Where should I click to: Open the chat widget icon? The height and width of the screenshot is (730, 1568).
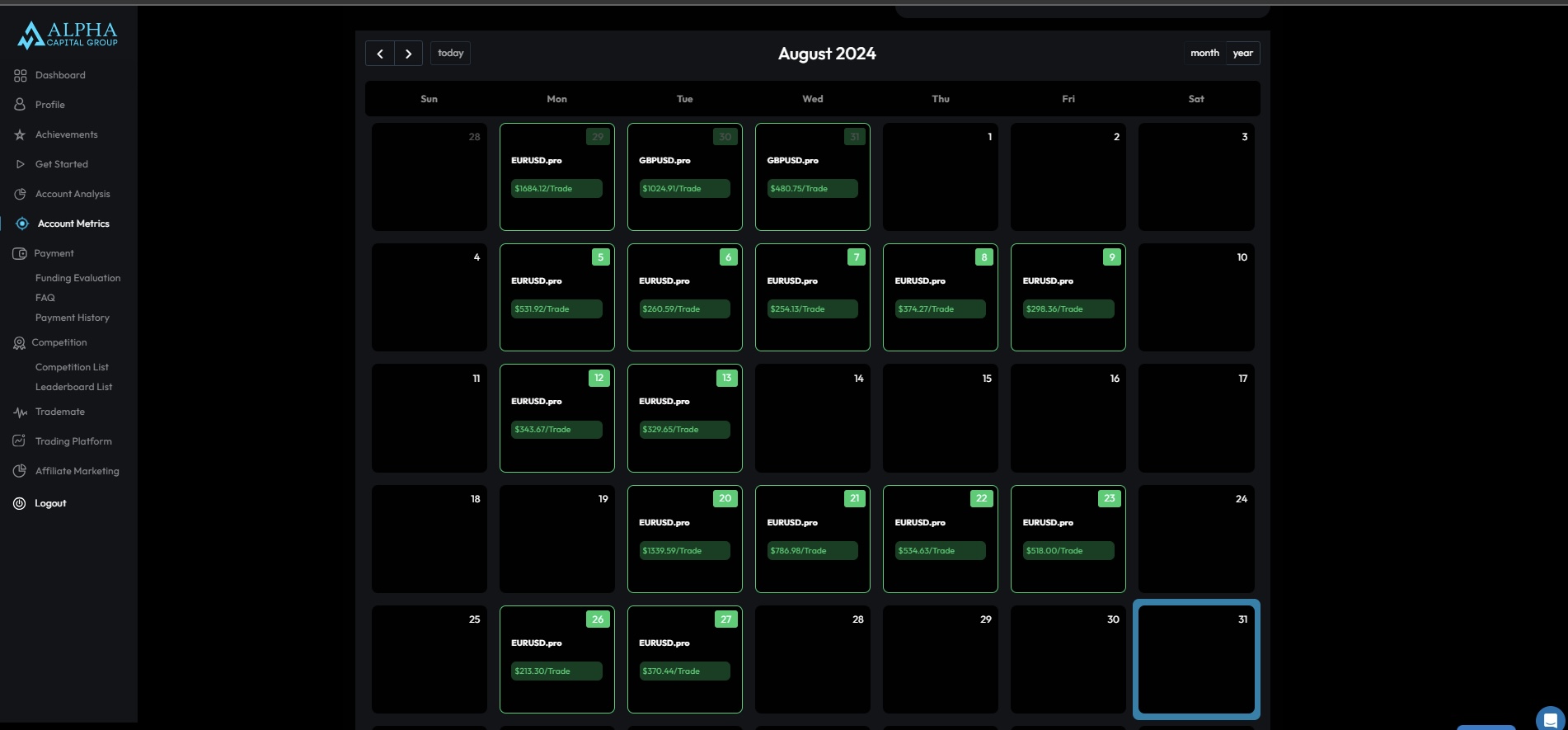[x=1550, y=720]
